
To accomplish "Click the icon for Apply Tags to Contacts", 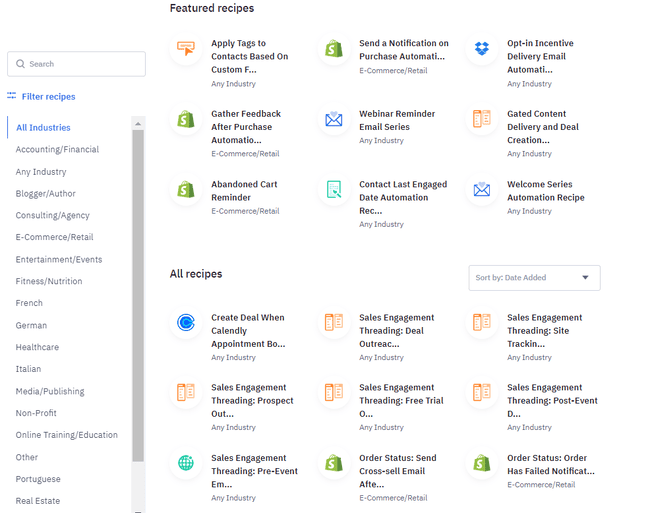I will [x=186, y=49].
